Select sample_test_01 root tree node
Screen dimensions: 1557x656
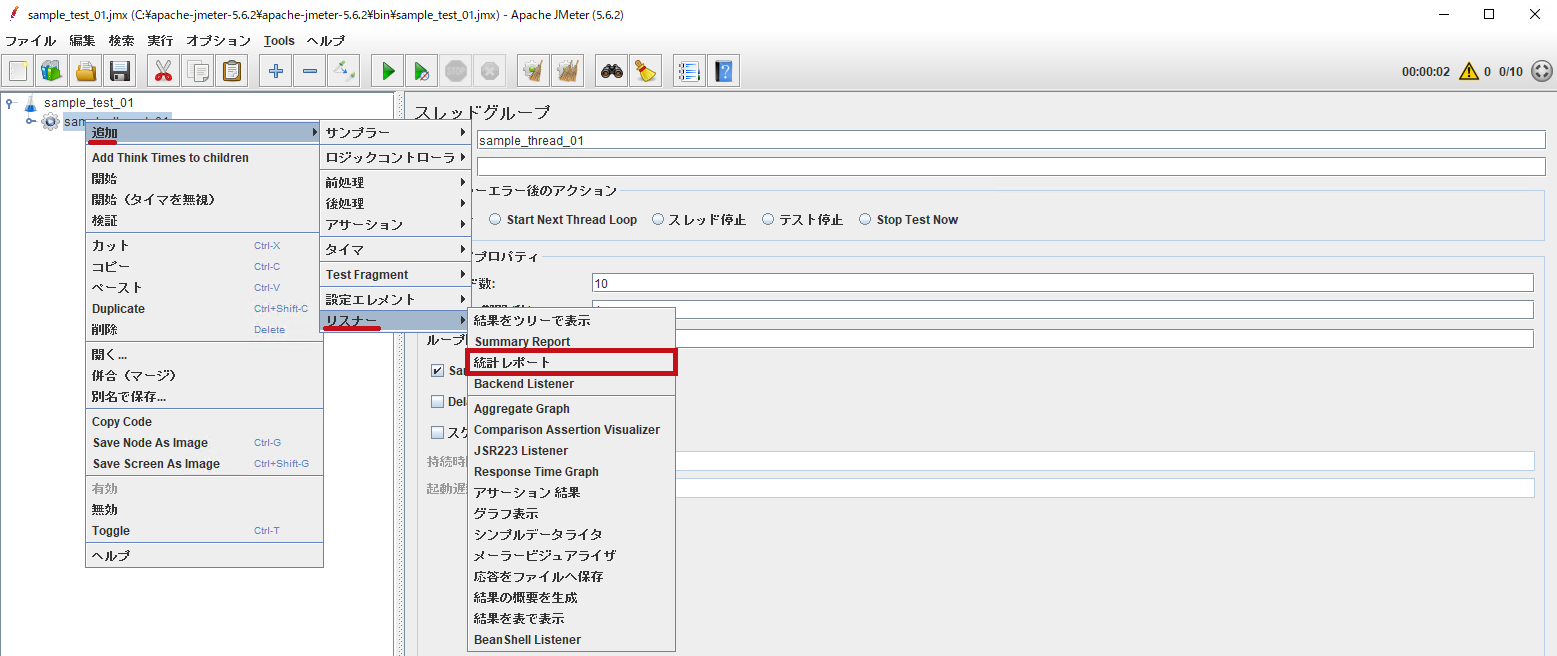(88, 102)
